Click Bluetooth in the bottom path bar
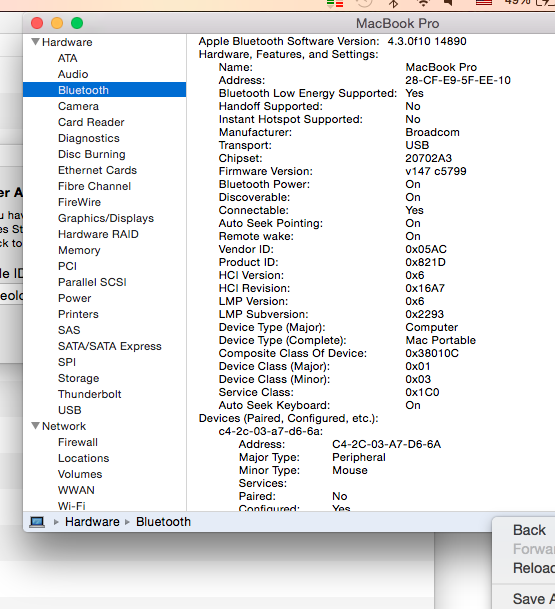 click(x=164, y=522)
